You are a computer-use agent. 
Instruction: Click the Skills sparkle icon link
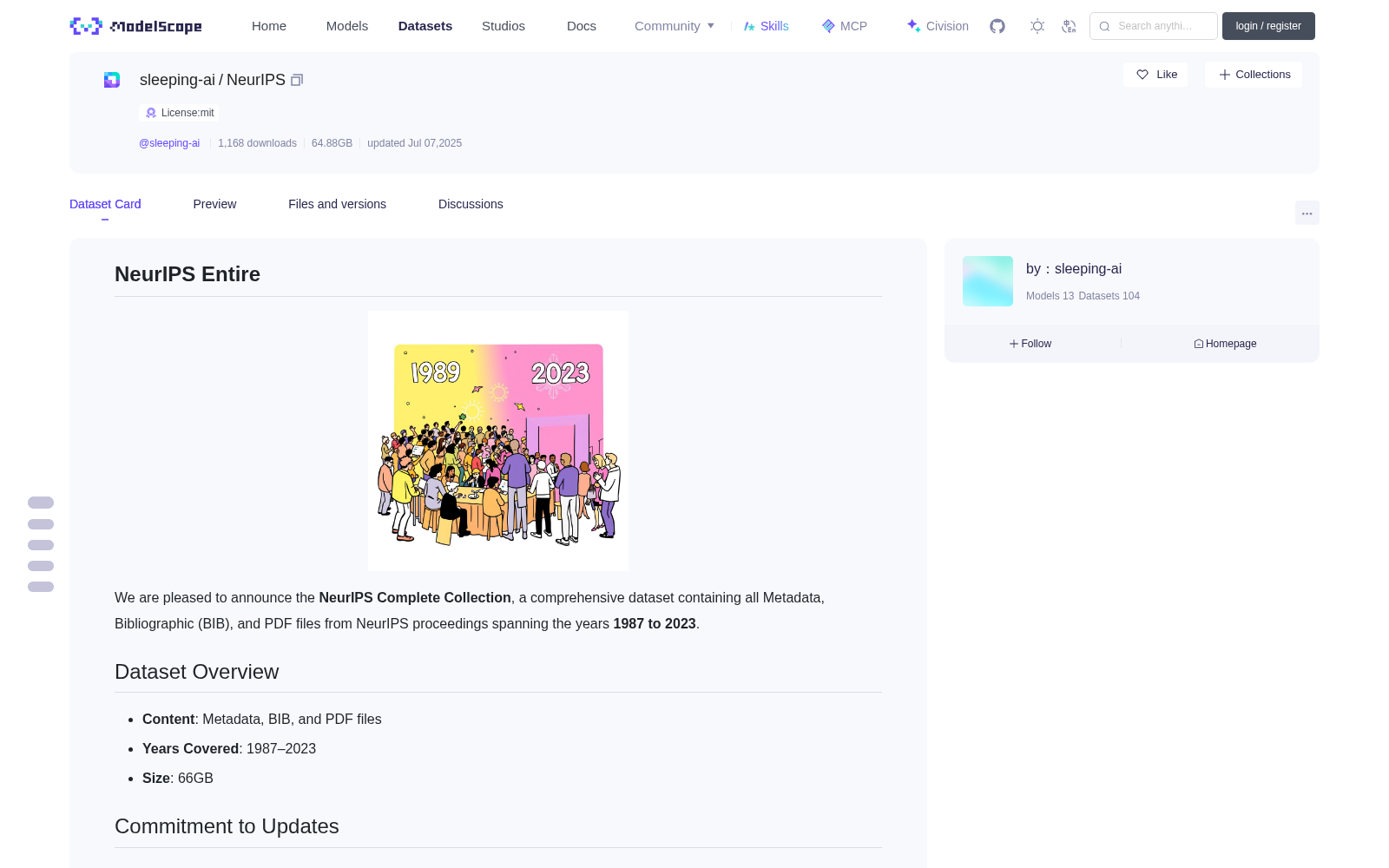click(x=766, y=26)
